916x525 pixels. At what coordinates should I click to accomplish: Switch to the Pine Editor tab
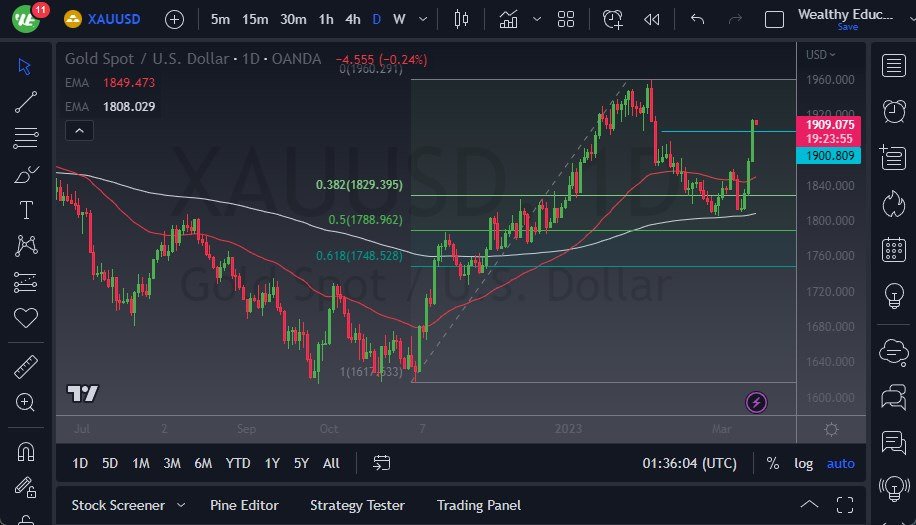(244, 505)
